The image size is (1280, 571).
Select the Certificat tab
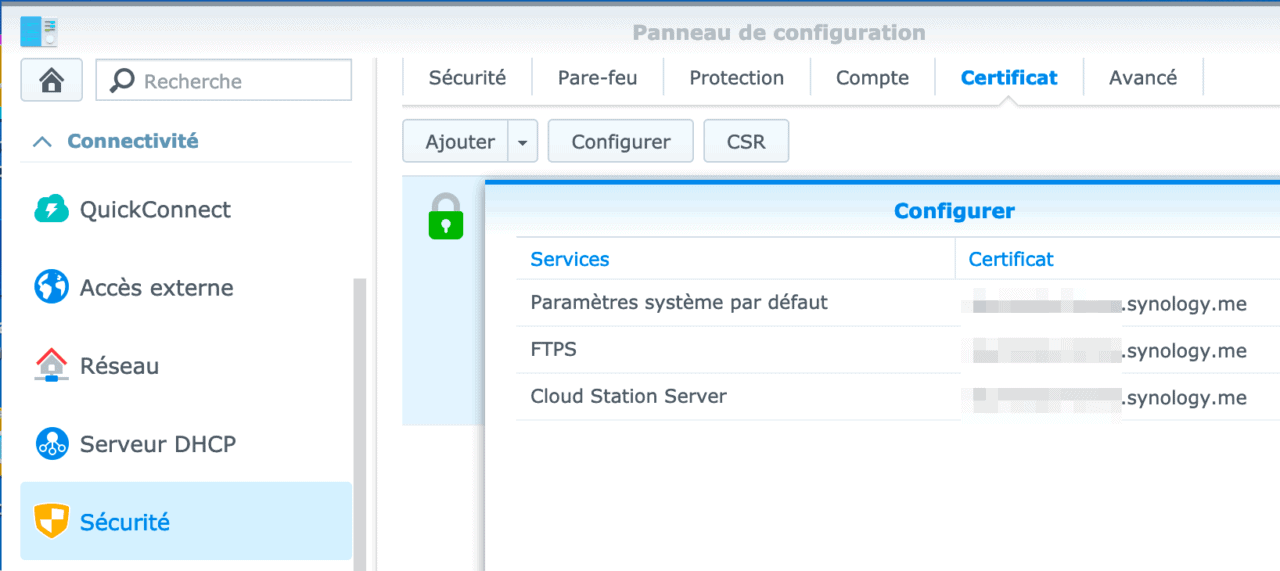[1009, 78]
